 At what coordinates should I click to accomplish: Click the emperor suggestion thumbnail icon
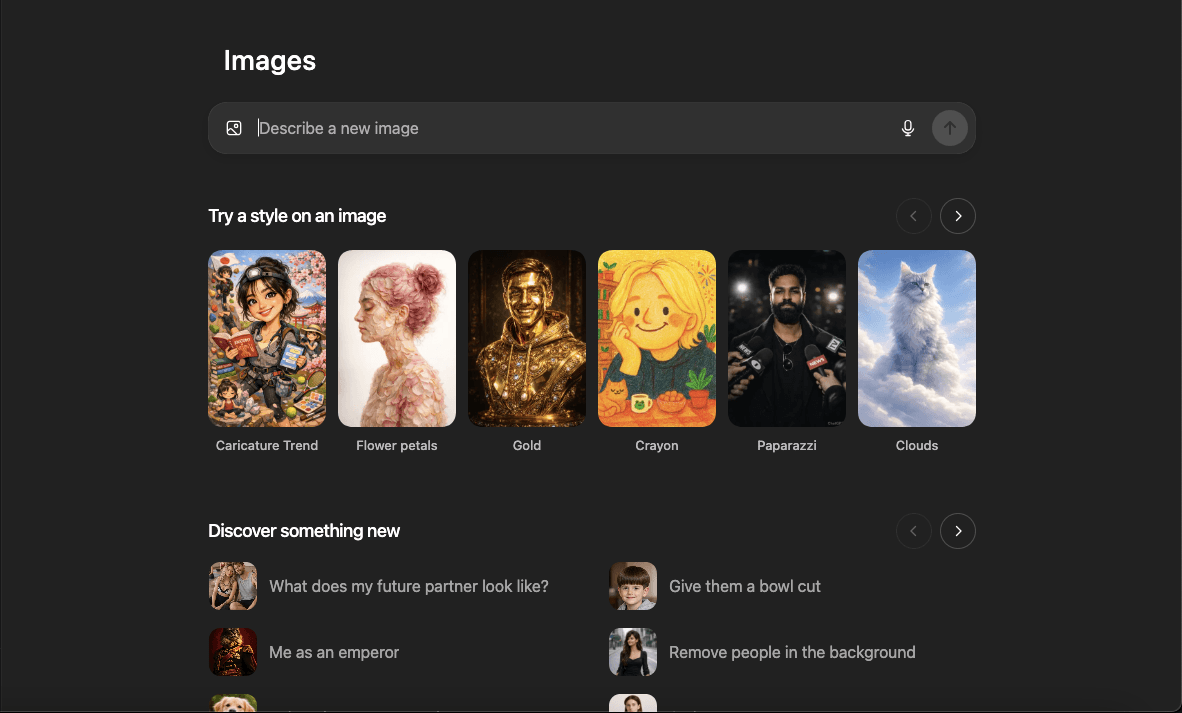click(233, 652)
